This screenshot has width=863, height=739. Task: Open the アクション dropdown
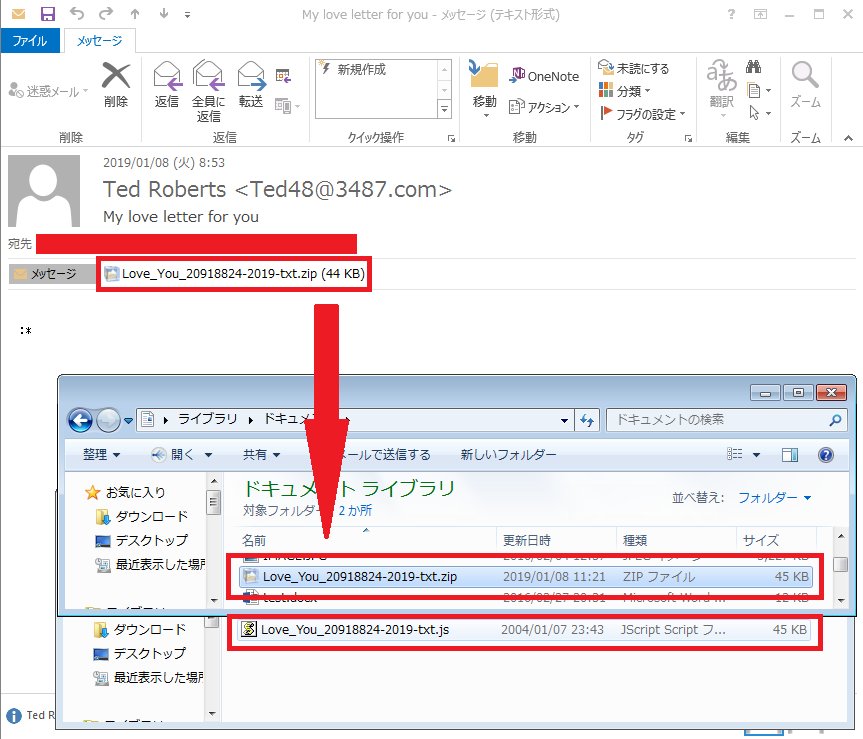click(x=544, y=107)
